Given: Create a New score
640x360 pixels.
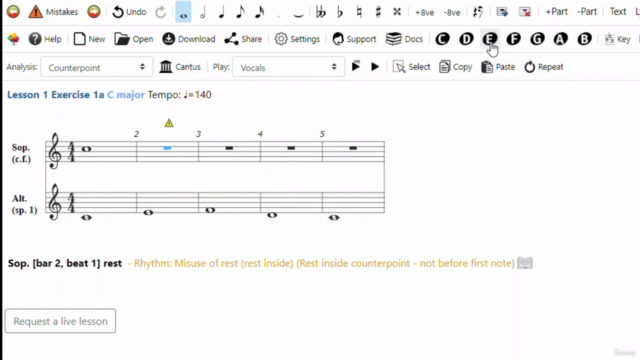Looking at the screenshot, I should [89, 39].
